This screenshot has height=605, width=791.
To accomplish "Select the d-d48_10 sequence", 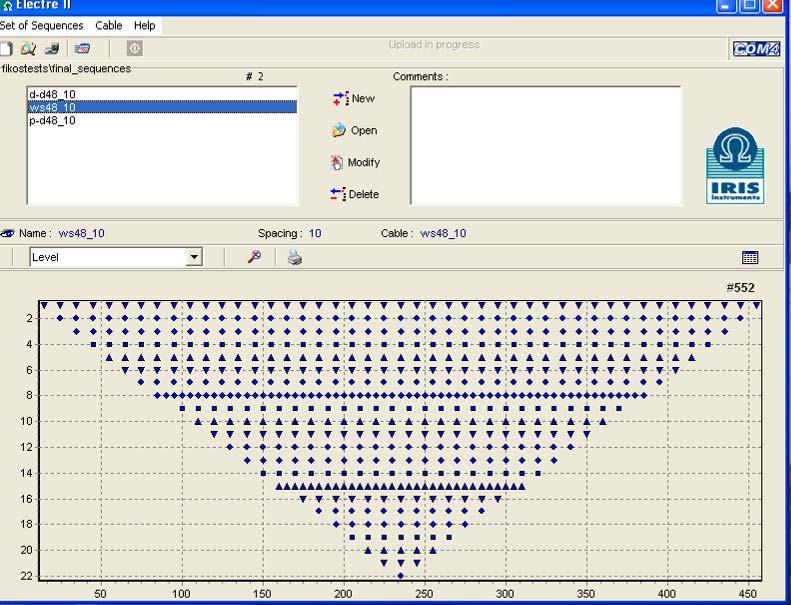I will [x=162, y=94].
